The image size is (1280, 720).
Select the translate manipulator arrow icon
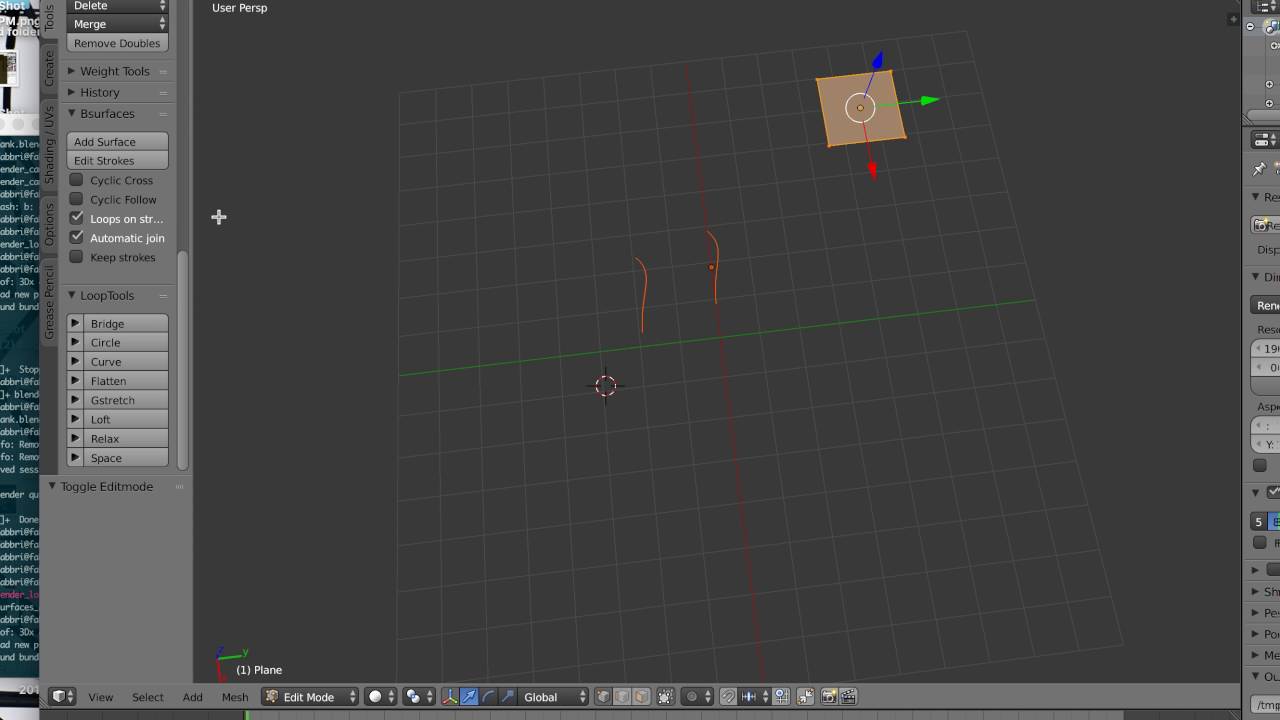[x=469, y=697]
